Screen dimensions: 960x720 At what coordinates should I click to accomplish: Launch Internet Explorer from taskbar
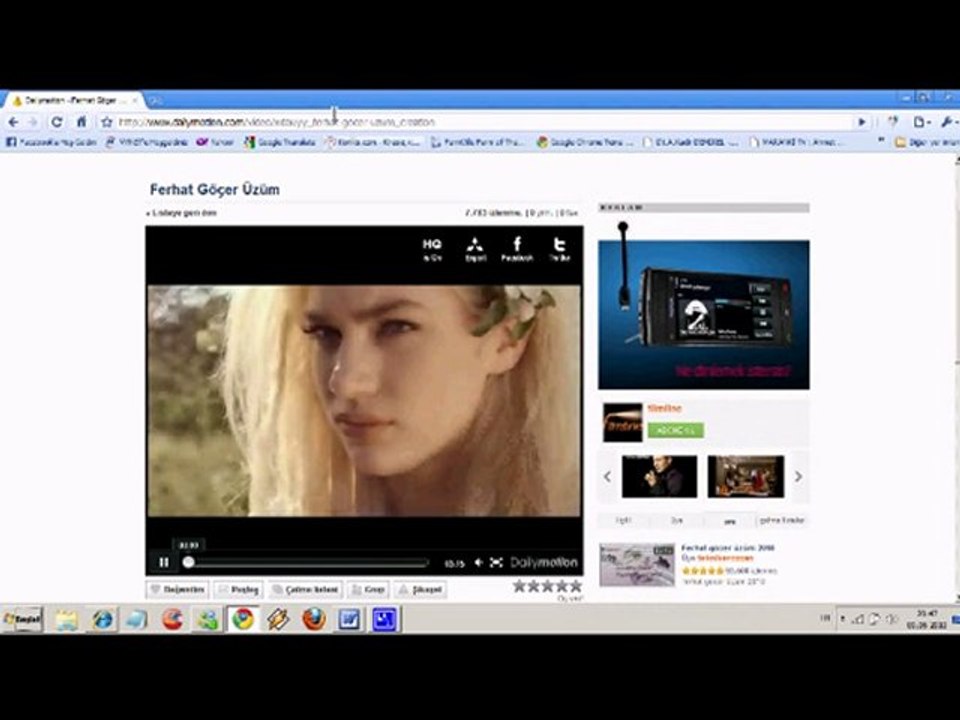[x=102, y=620]
